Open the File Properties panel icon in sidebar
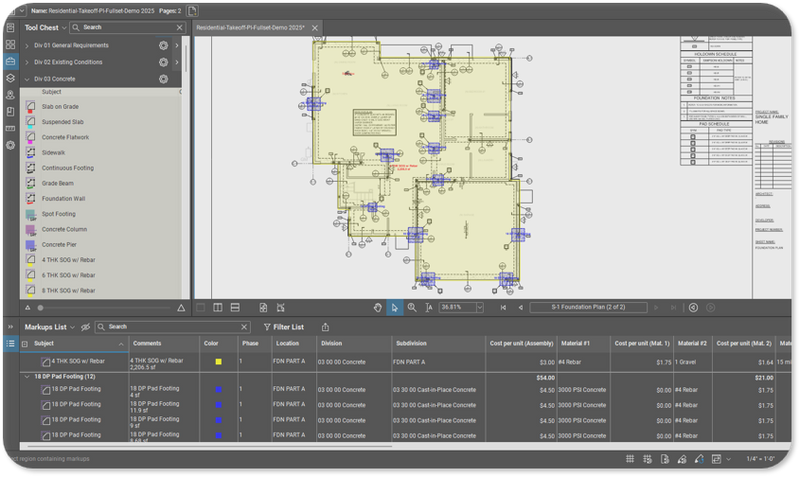This screenshot has height=477, width=800. 10,28
